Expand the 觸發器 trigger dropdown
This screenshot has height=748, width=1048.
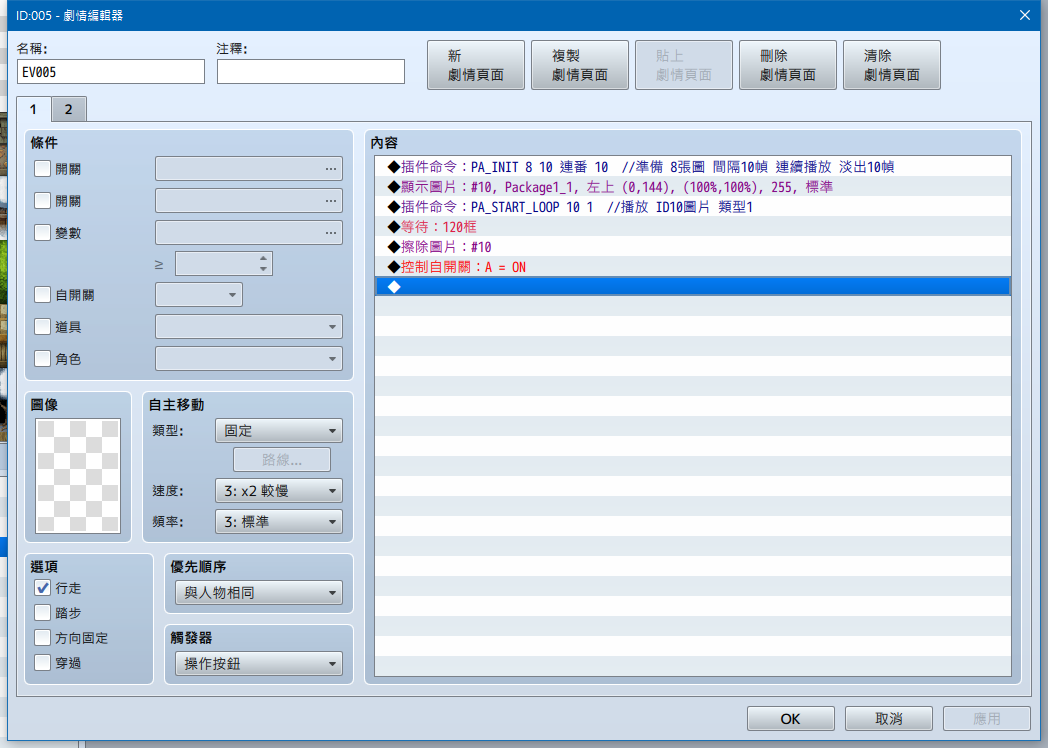(259, 664)
